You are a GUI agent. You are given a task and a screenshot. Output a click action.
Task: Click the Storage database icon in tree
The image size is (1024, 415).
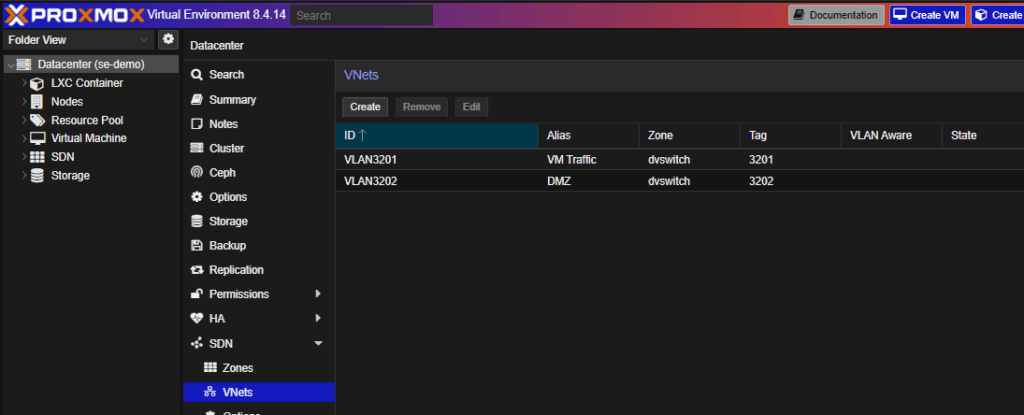pos(38,176)
